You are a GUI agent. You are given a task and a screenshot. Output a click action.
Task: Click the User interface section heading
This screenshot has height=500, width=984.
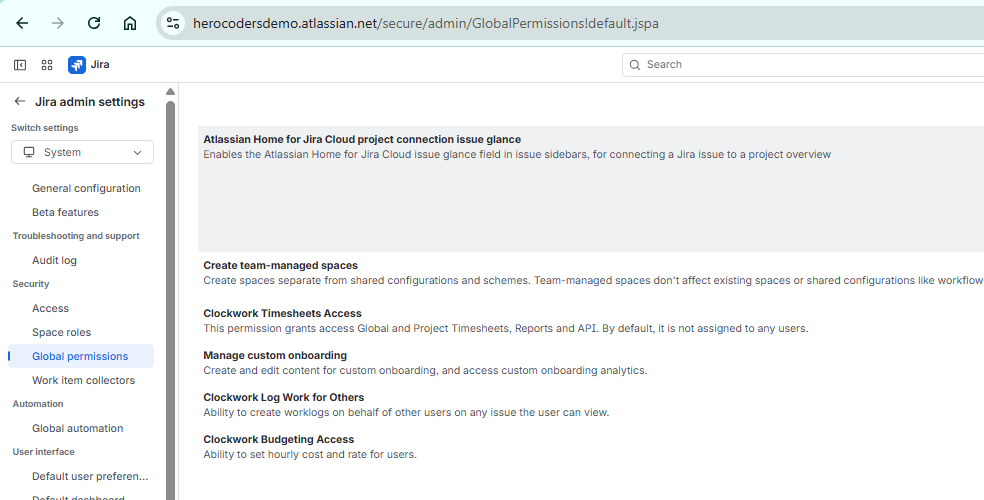[x=43, y=452]
